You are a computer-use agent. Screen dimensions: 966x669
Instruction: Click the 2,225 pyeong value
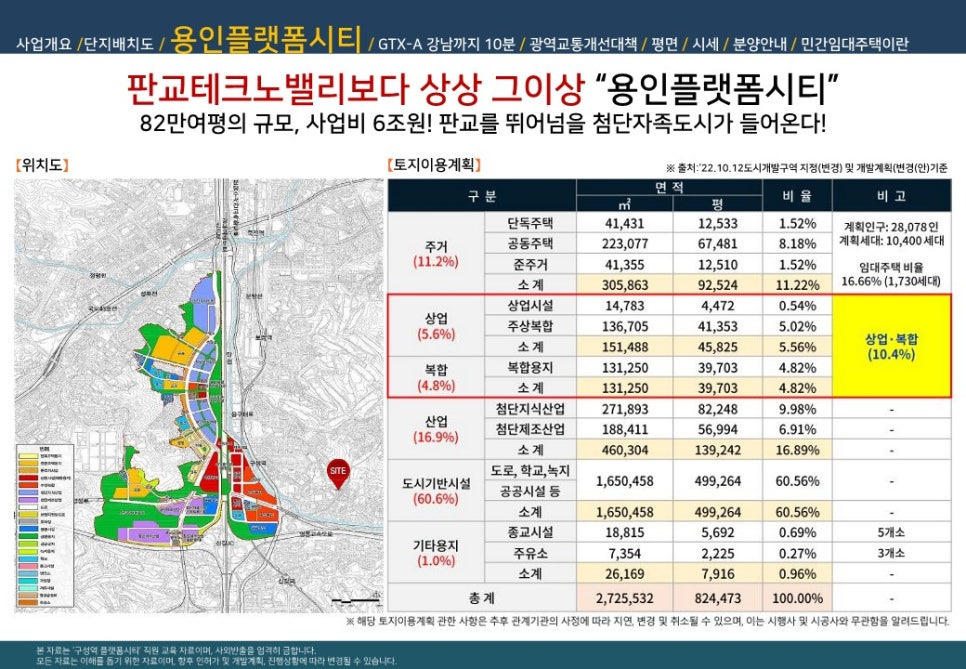coord(717,554)
